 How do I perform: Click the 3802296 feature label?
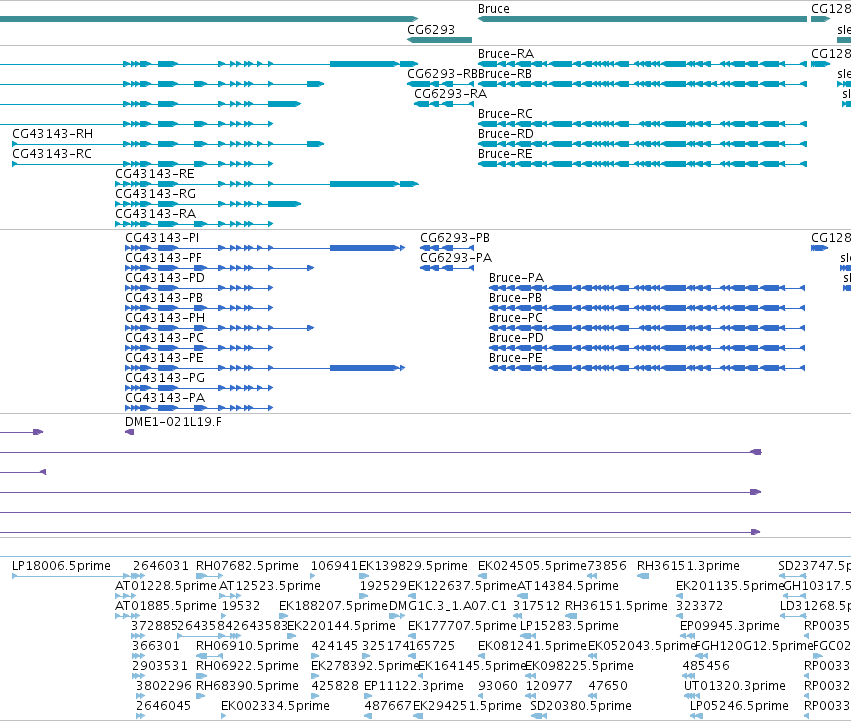pos(164,686)
